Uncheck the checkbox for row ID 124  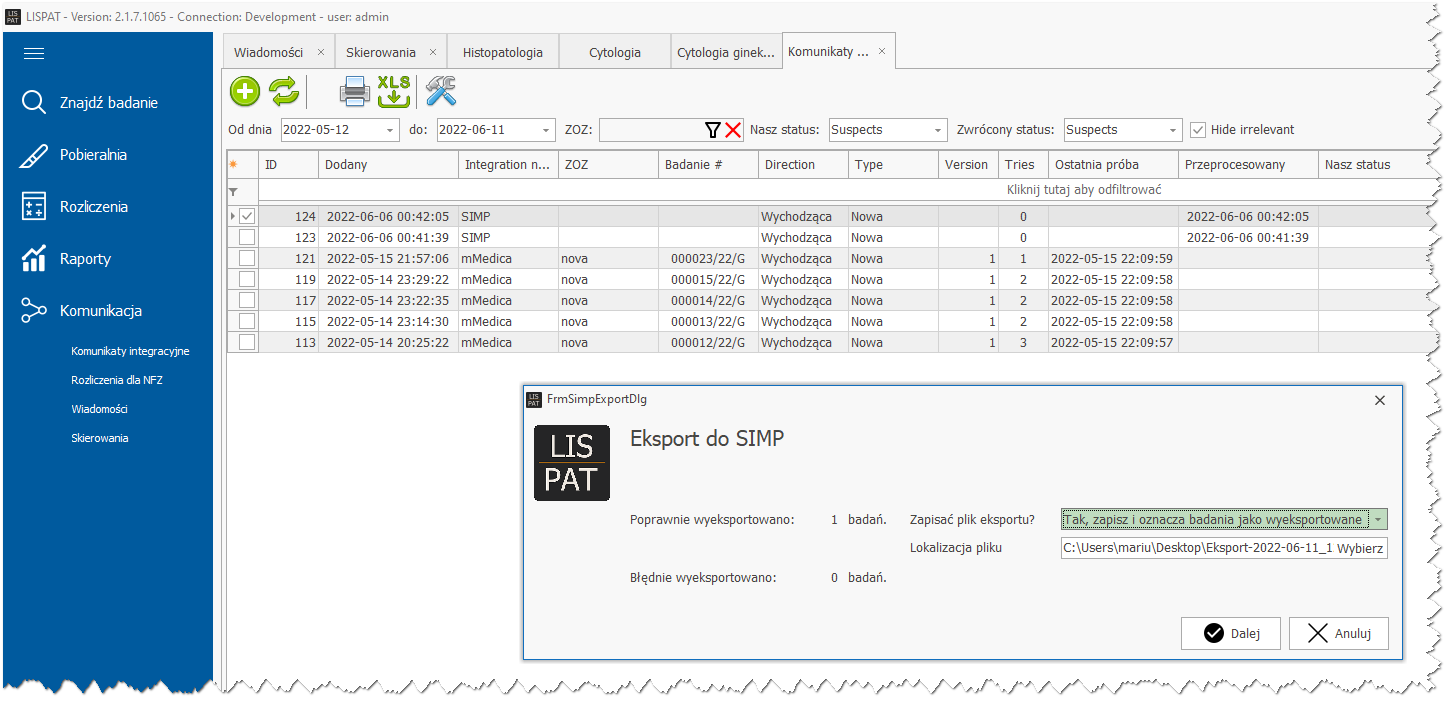(x=247, y=216)
